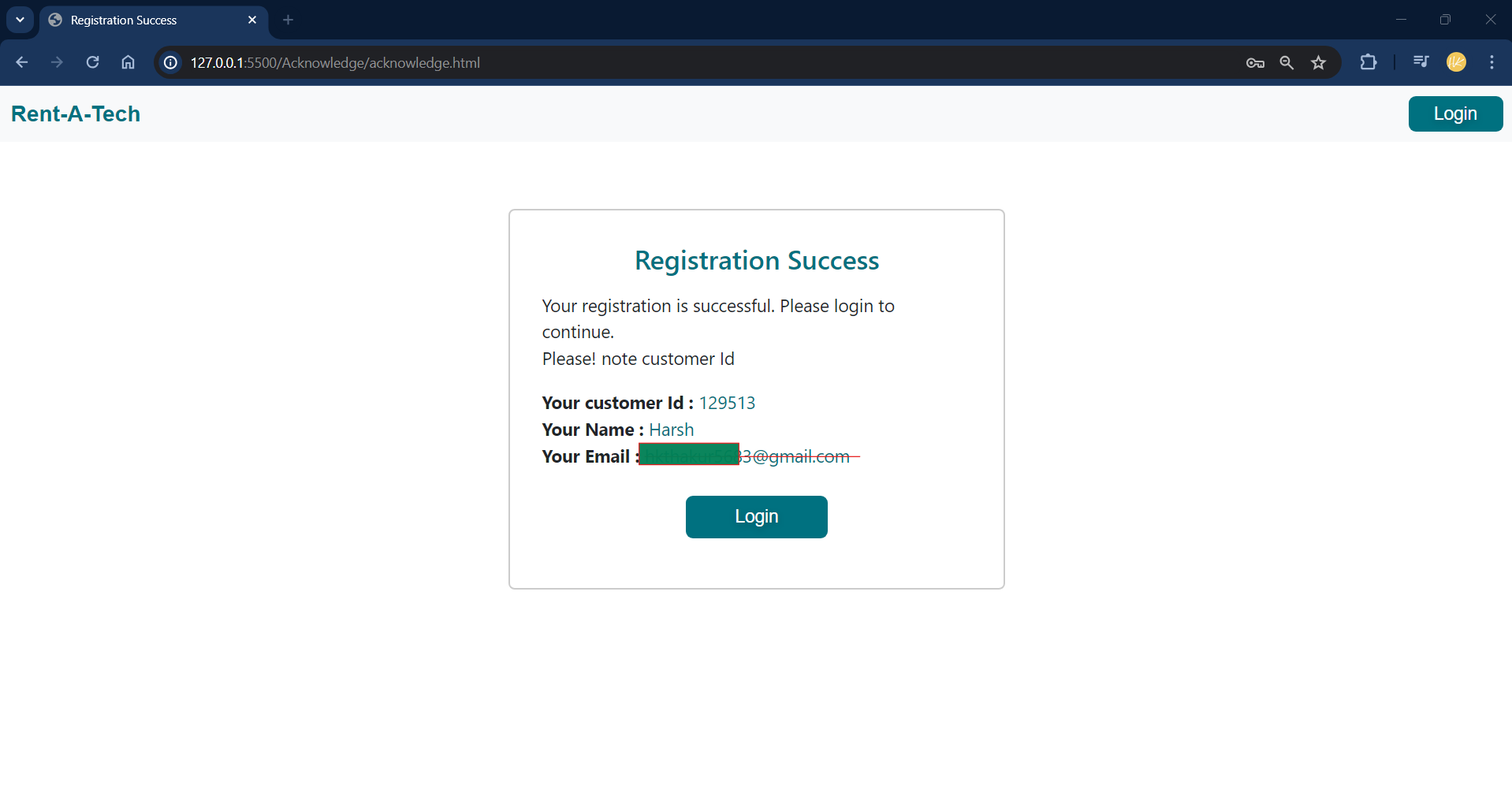
Task: Close the Registration Success tab
Action: pyautogui.click(x=252, y=20)
